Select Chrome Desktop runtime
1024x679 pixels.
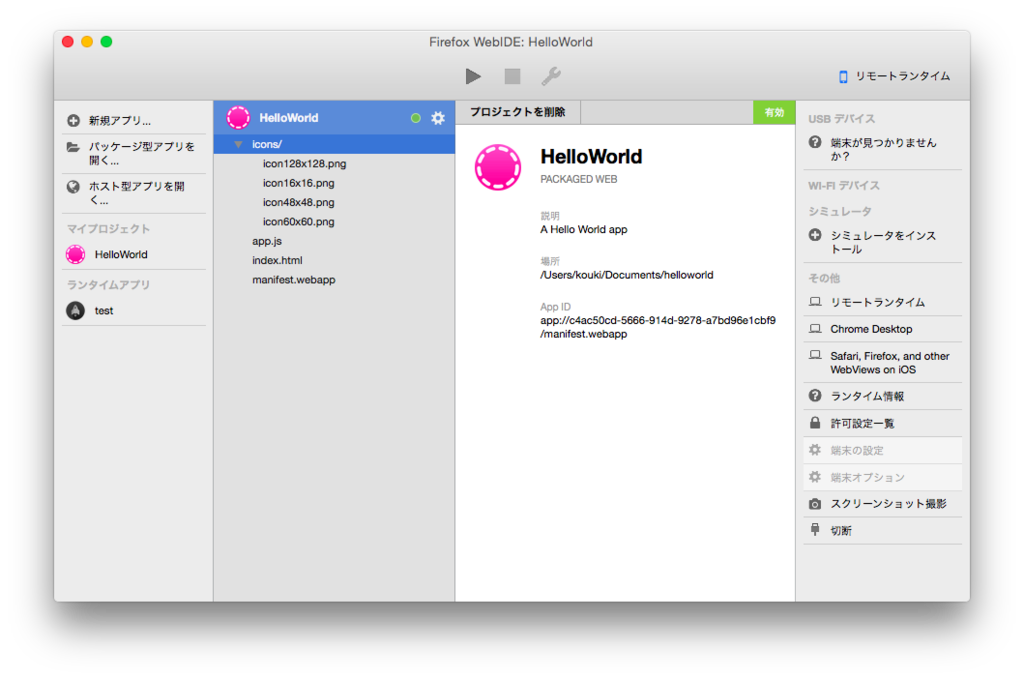click(x=871, y=330)
